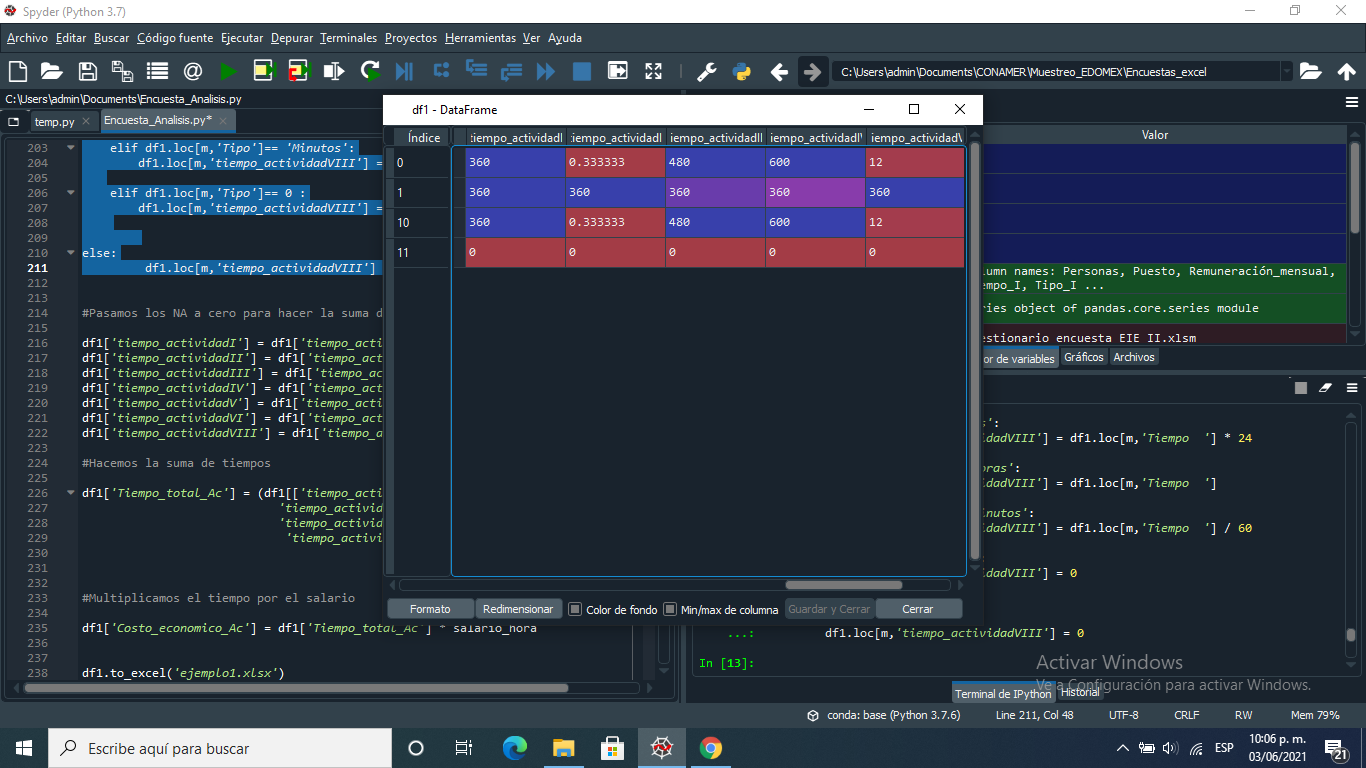This screenshot has width=1366, height=768.
Task: Click the debug step-return icon
Action: [x=511, y=71]
